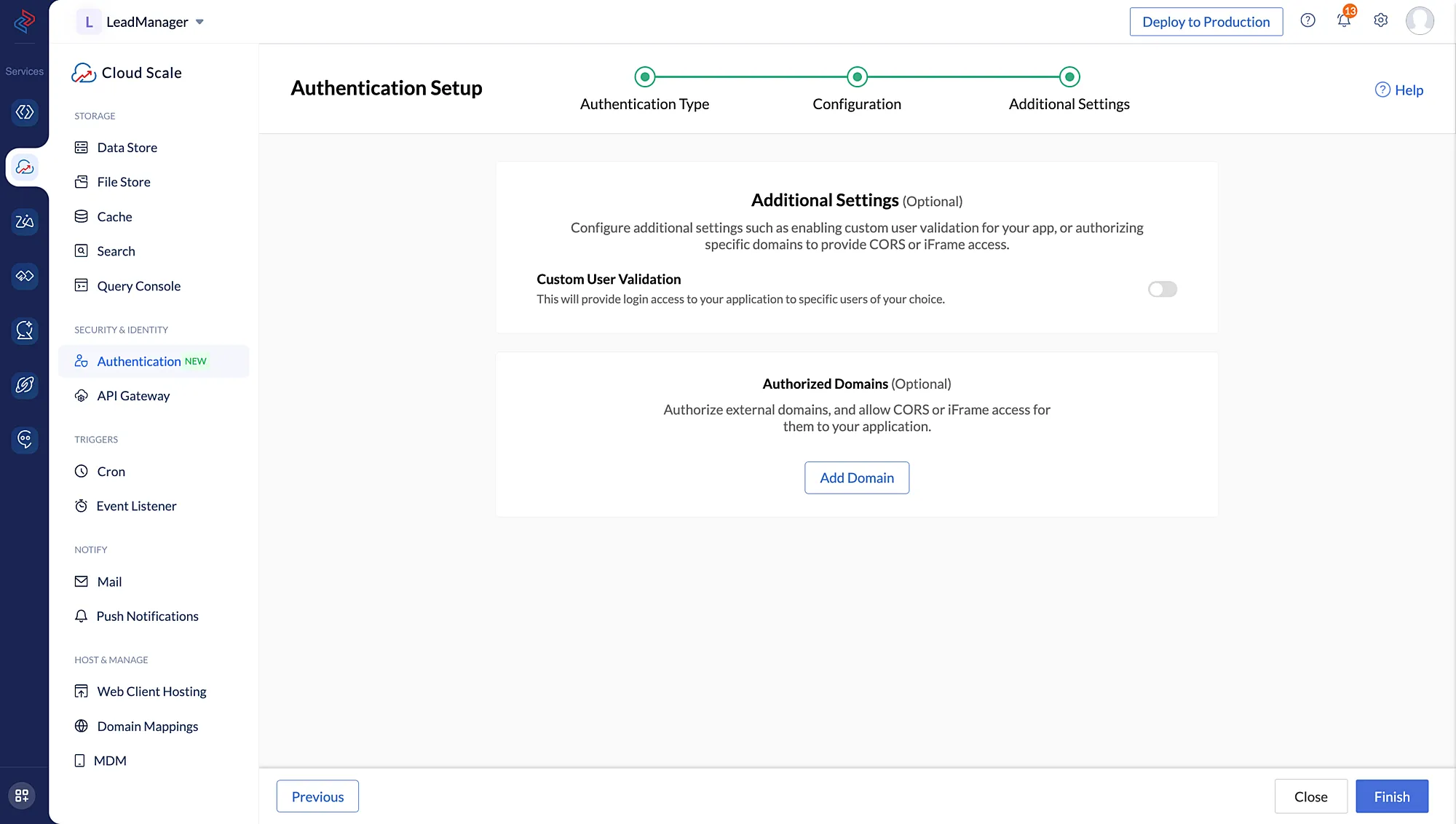
Task: Open Data Store in the sidebar
Action: coord(127,148)
